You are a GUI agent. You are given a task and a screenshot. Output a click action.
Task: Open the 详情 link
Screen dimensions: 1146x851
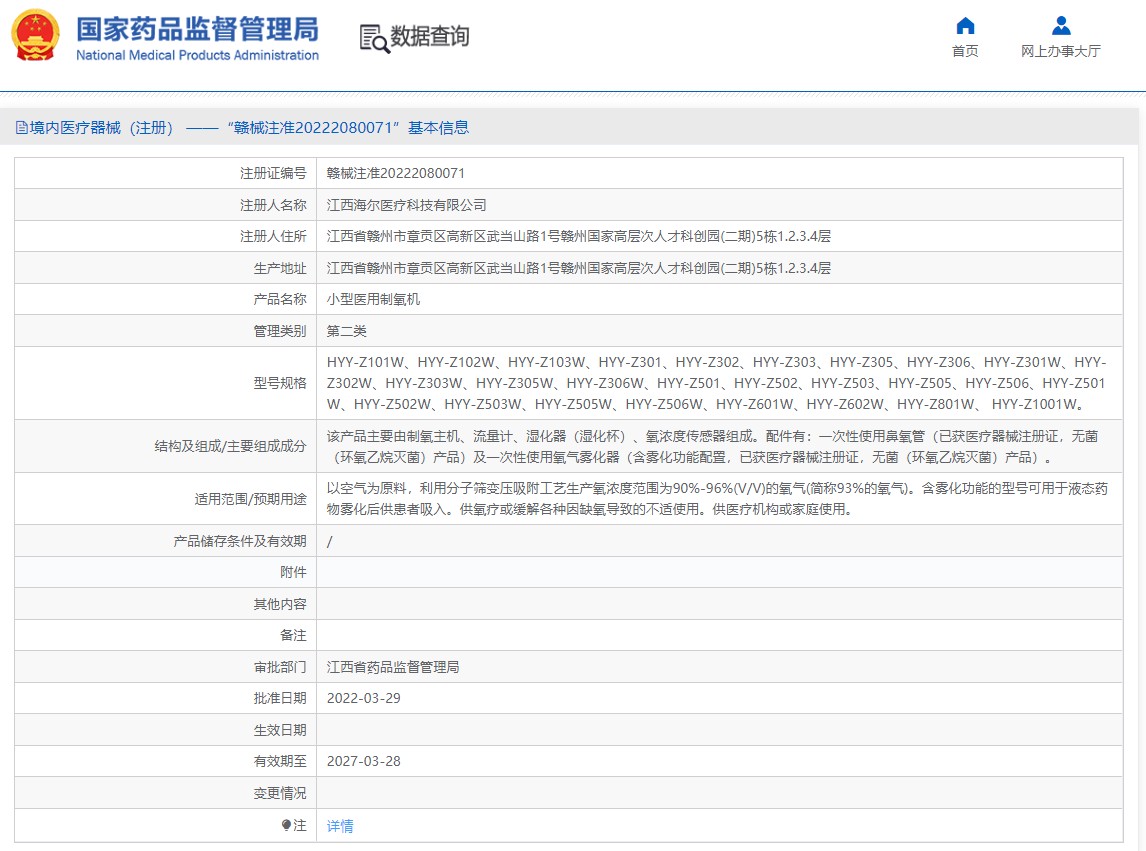pyautogui.click(x=340, y=825)
